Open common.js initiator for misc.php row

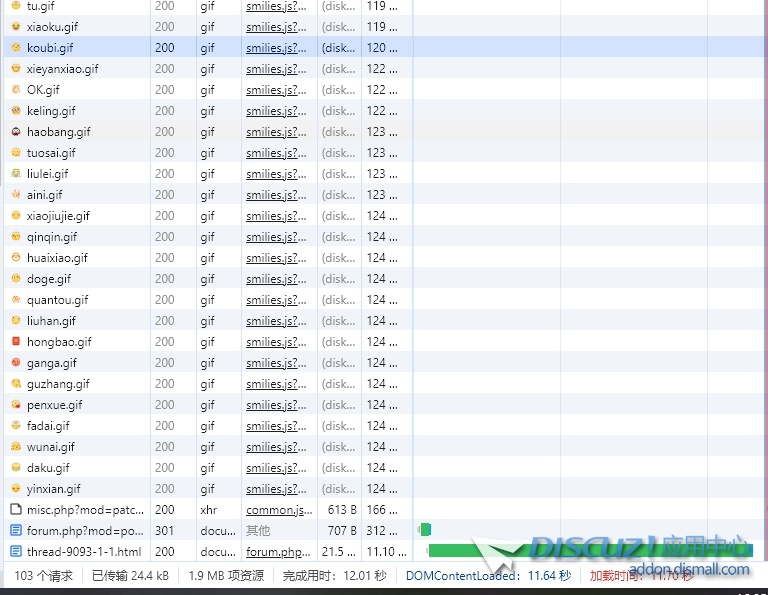point(279,510)
